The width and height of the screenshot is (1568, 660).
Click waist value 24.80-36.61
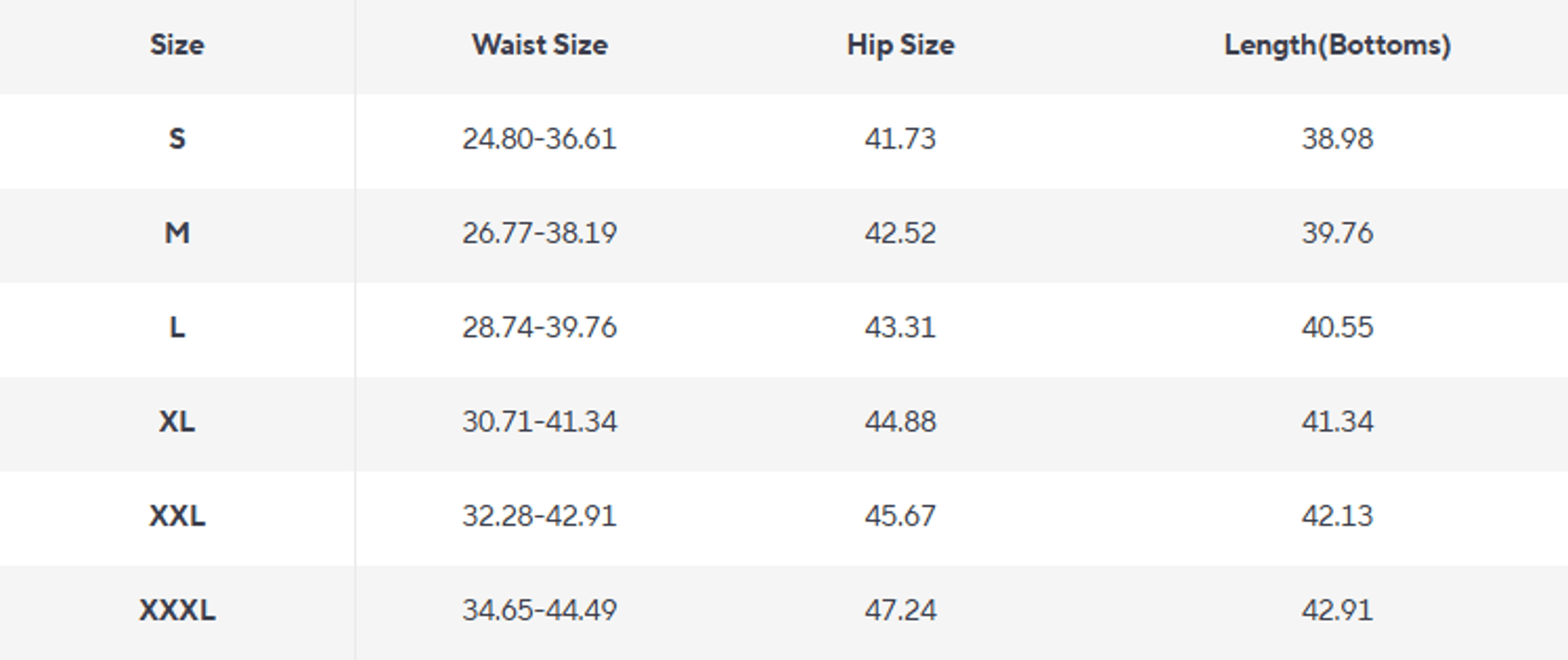(x=539, y=139)
